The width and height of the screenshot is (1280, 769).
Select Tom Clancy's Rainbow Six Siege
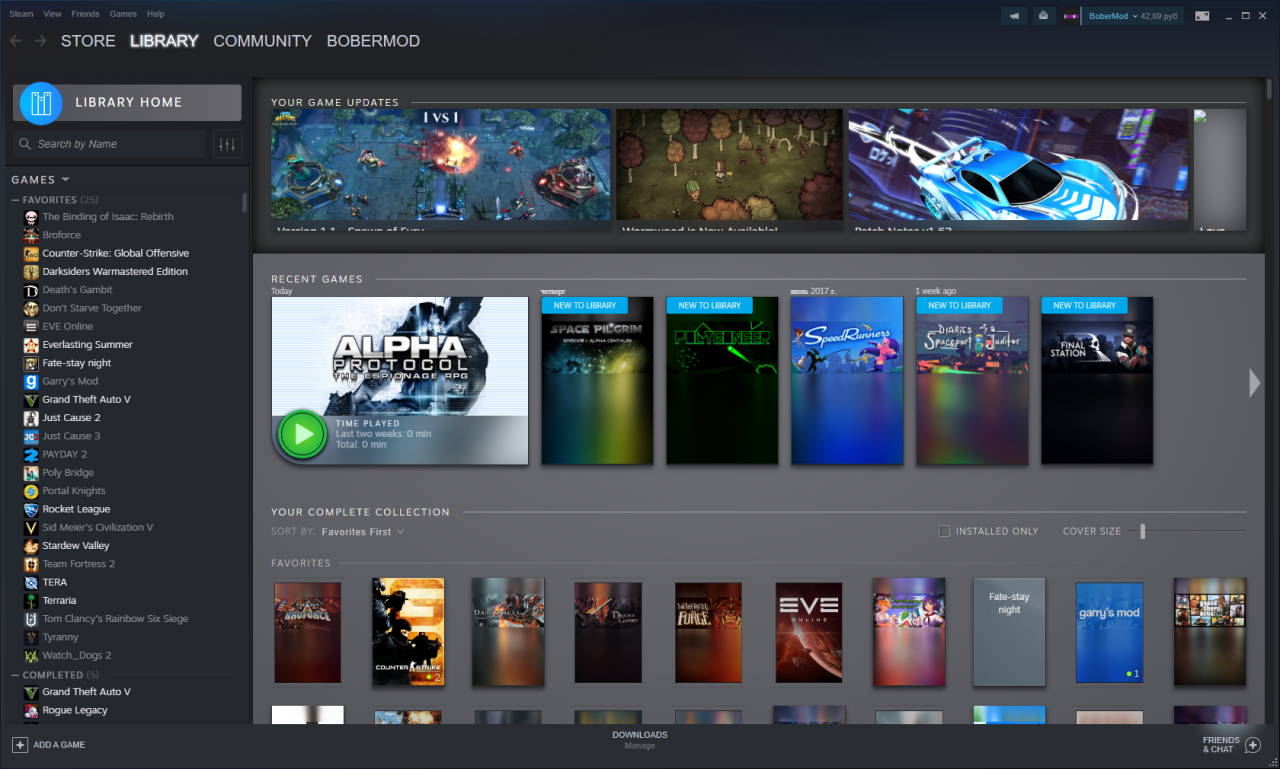pos(115,619)
